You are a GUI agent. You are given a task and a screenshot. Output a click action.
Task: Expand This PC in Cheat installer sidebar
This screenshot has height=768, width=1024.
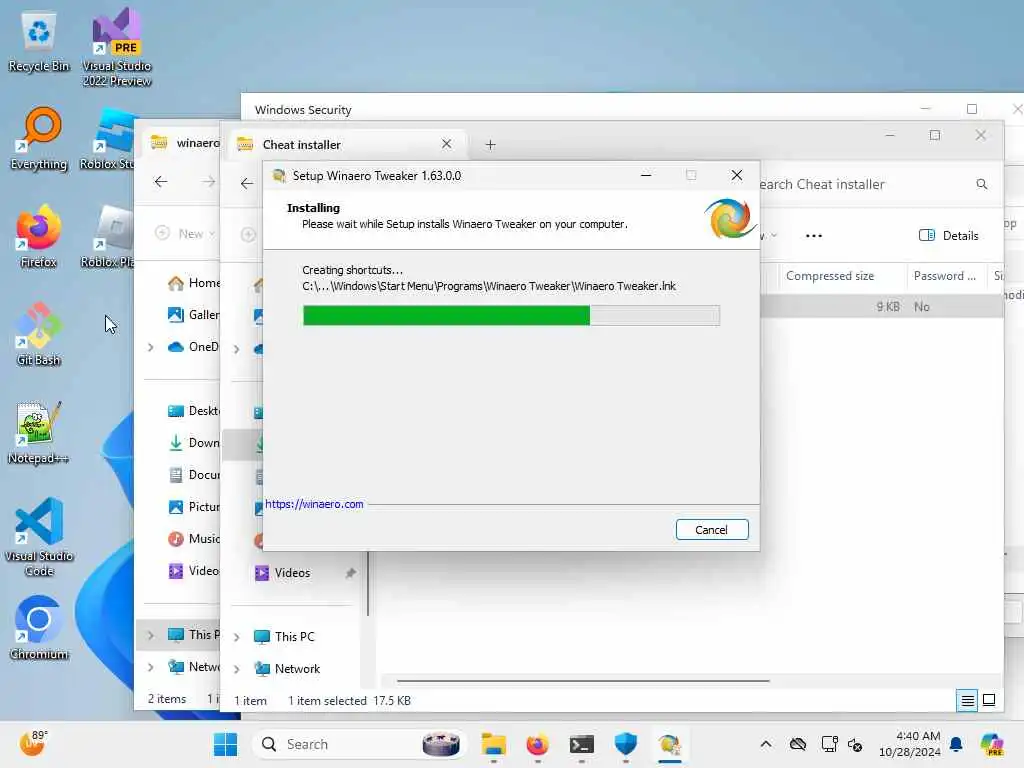pyautogui.click(x=237, y=637)
